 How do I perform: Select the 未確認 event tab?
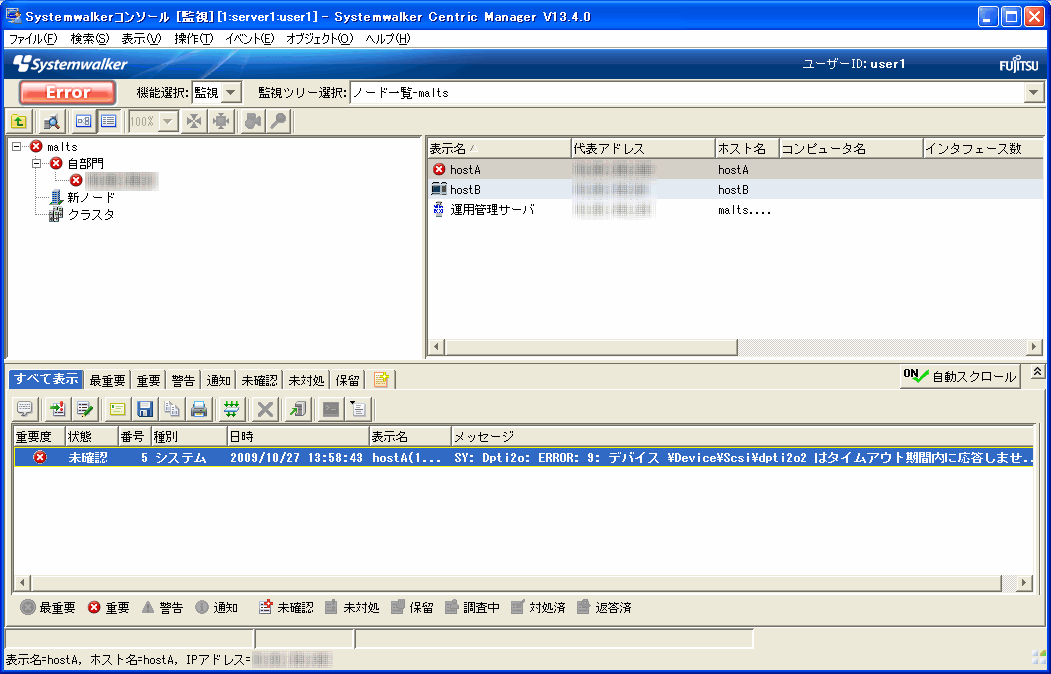(259, 381)
